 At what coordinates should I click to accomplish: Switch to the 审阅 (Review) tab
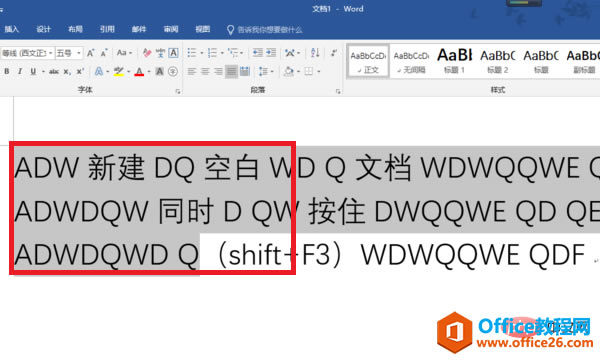click(171, 29)
